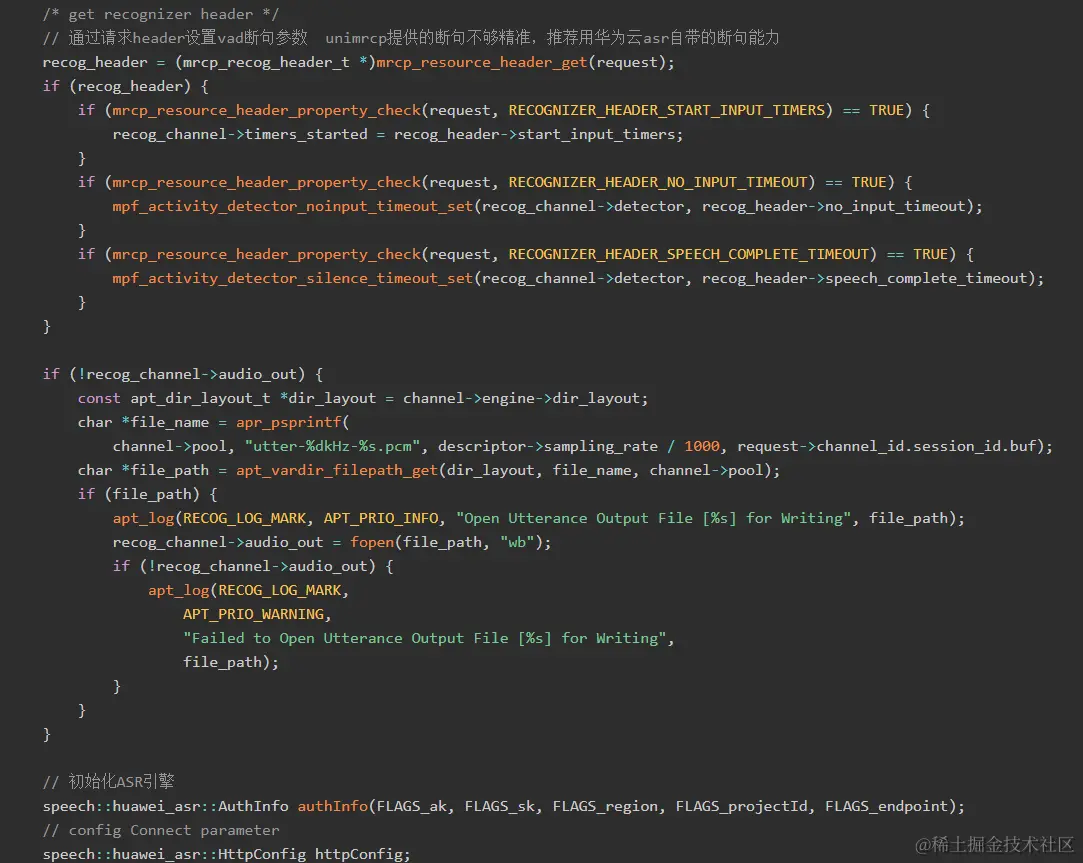
Task: Click 'session_id.buf' at end of apr_psprintf line
Action: click(975, 446)
